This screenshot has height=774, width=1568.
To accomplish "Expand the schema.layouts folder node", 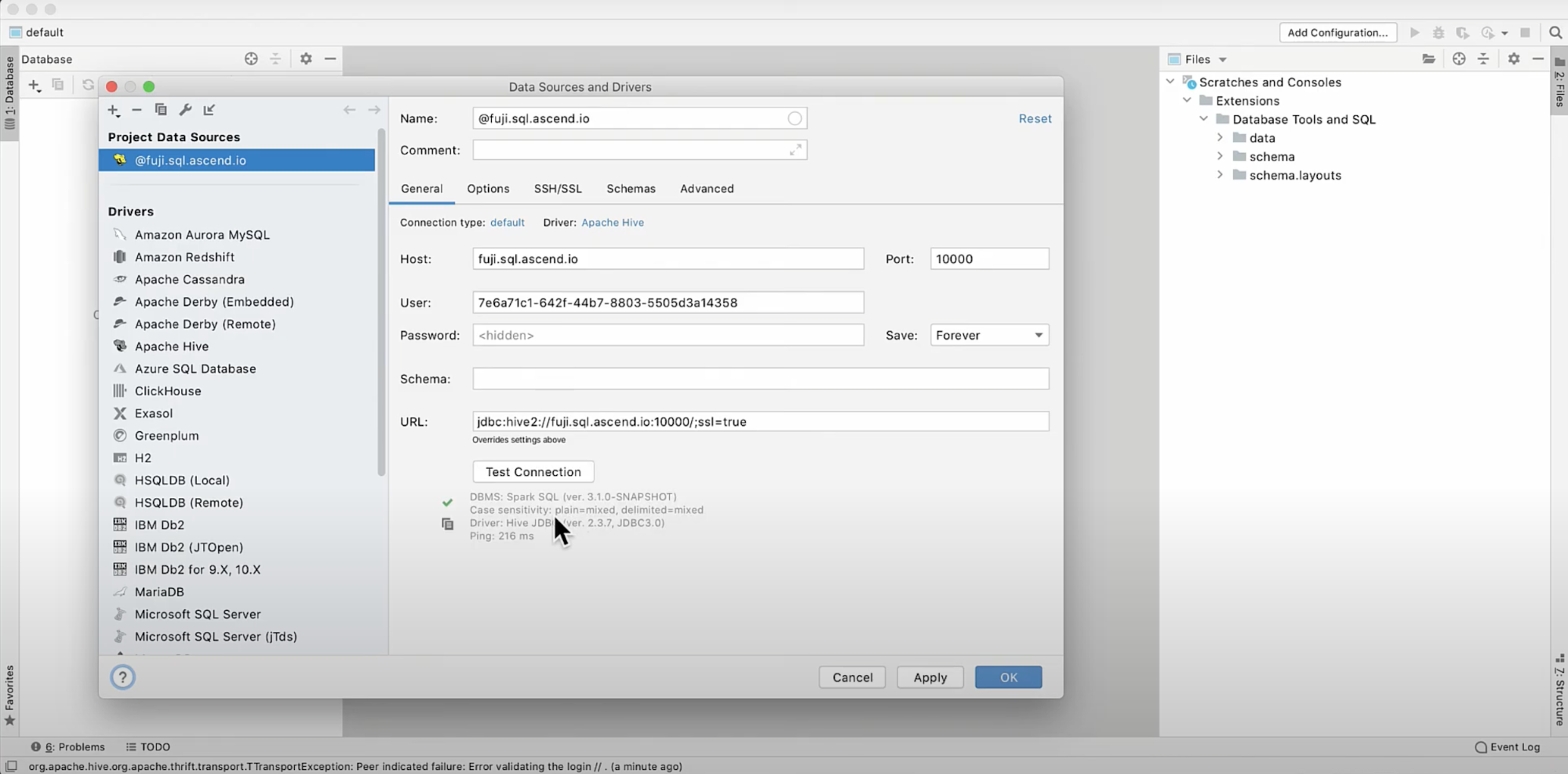I will [x=1220, y=175].
